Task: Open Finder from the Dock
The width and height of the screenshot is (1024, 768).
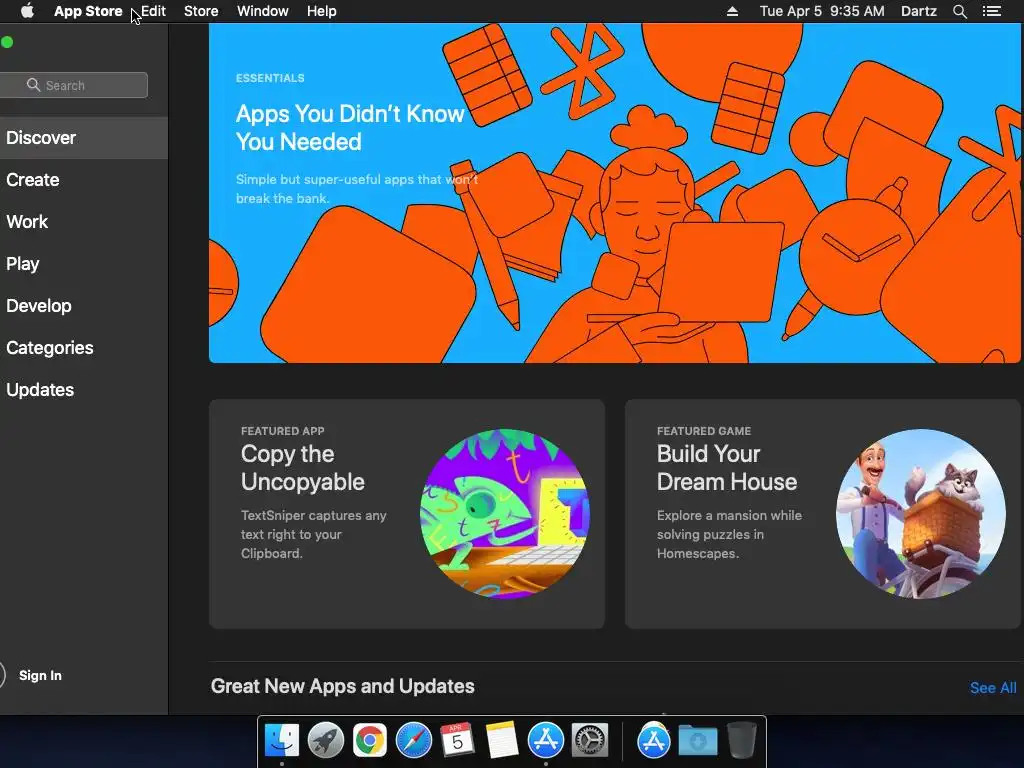Action: pyautogui.click(x=282, y=741)
